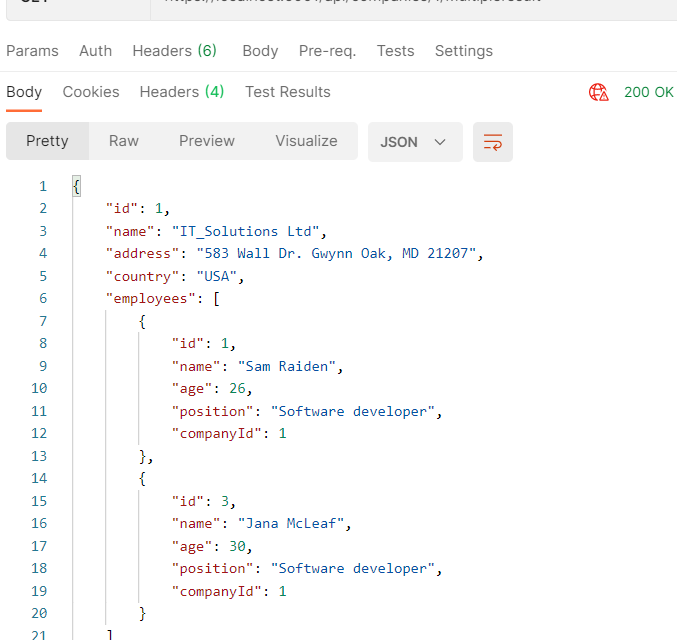Click the "IT_Solutions Ltd" value in response
Image resolution: width=677 pixels, height=640 pixels.
pyautogui.click(x=244, y=231)
